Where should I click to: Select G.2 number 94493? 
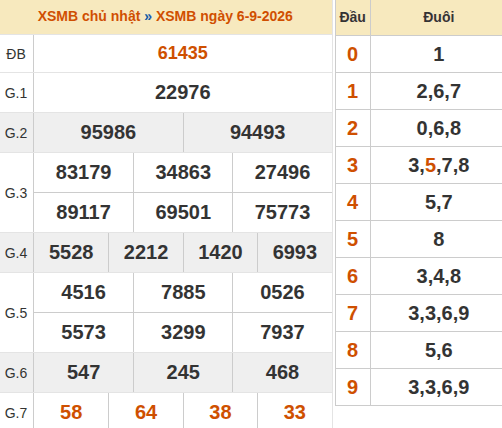pyautogui.click(x=258, y=132)
